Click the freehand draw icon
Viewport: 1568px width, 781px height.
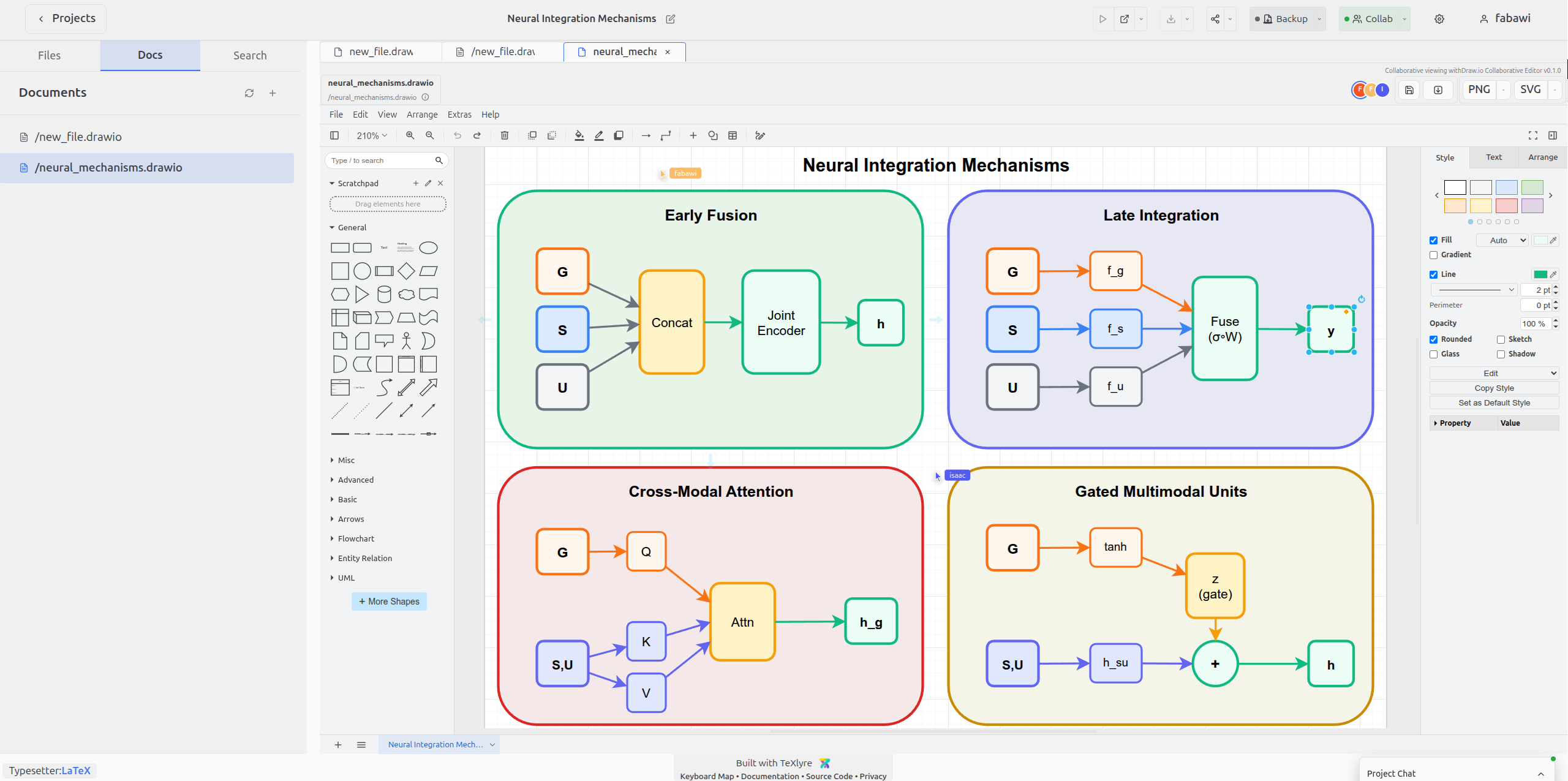point(760,135)
